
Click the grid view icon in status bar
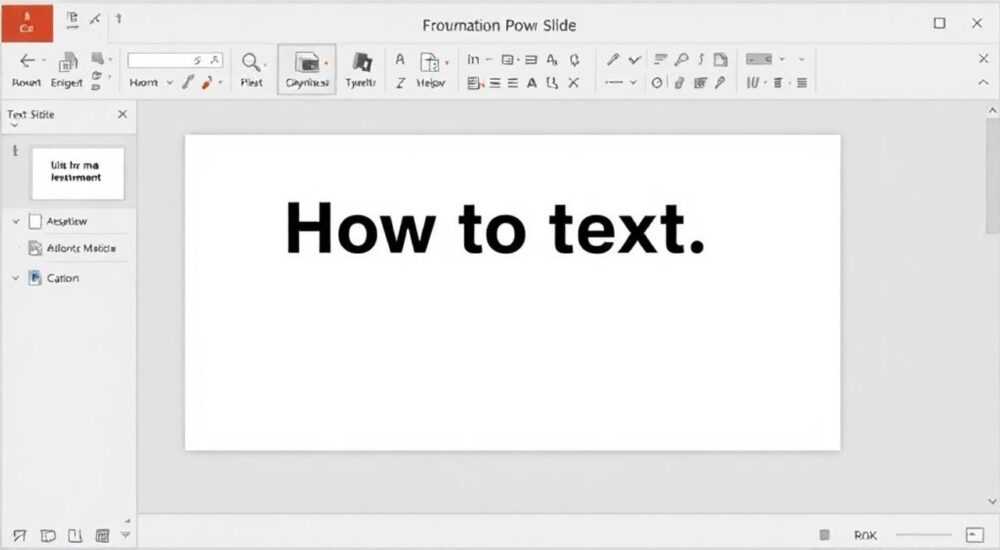click(x=102, y=535)
